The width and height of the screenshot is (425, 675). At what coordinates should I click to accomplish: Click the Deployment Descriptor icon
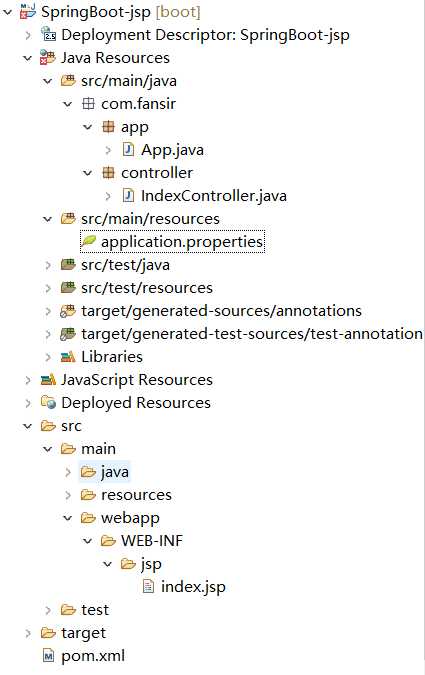(x=48, y=34)
